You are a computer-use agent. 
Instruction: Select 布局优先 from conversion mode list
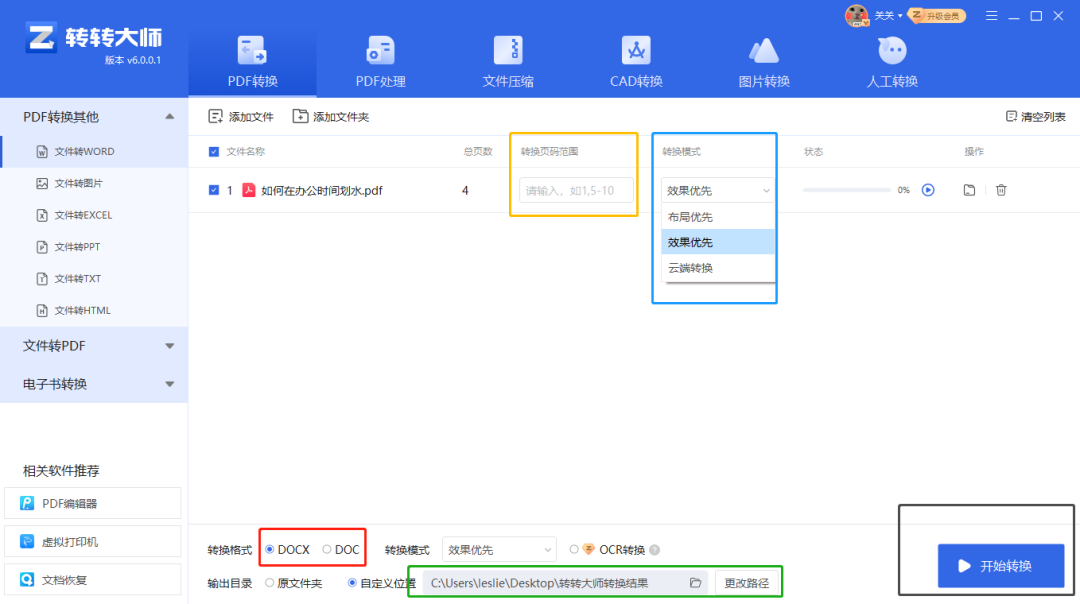click(x=691, y=216)
